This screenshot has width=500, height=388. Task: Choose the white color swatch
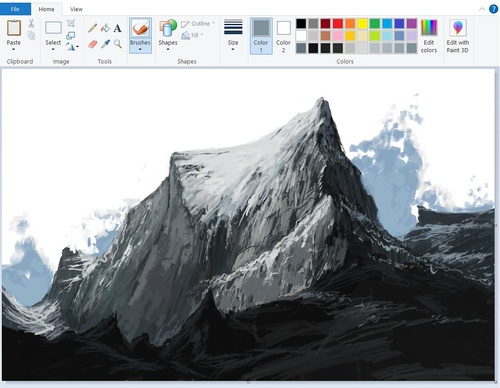pos(301,36)
